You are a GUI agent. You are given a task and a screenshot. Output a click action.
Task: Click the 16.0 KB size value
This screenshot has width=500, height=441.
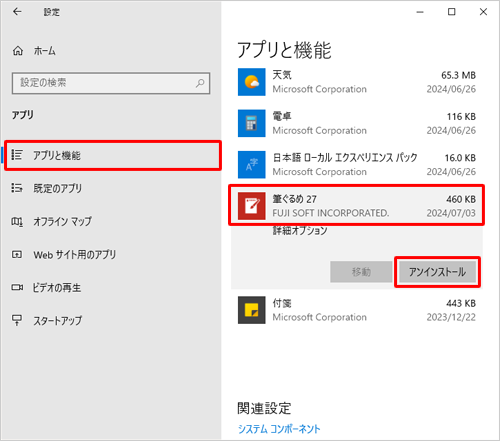point(460,158)
